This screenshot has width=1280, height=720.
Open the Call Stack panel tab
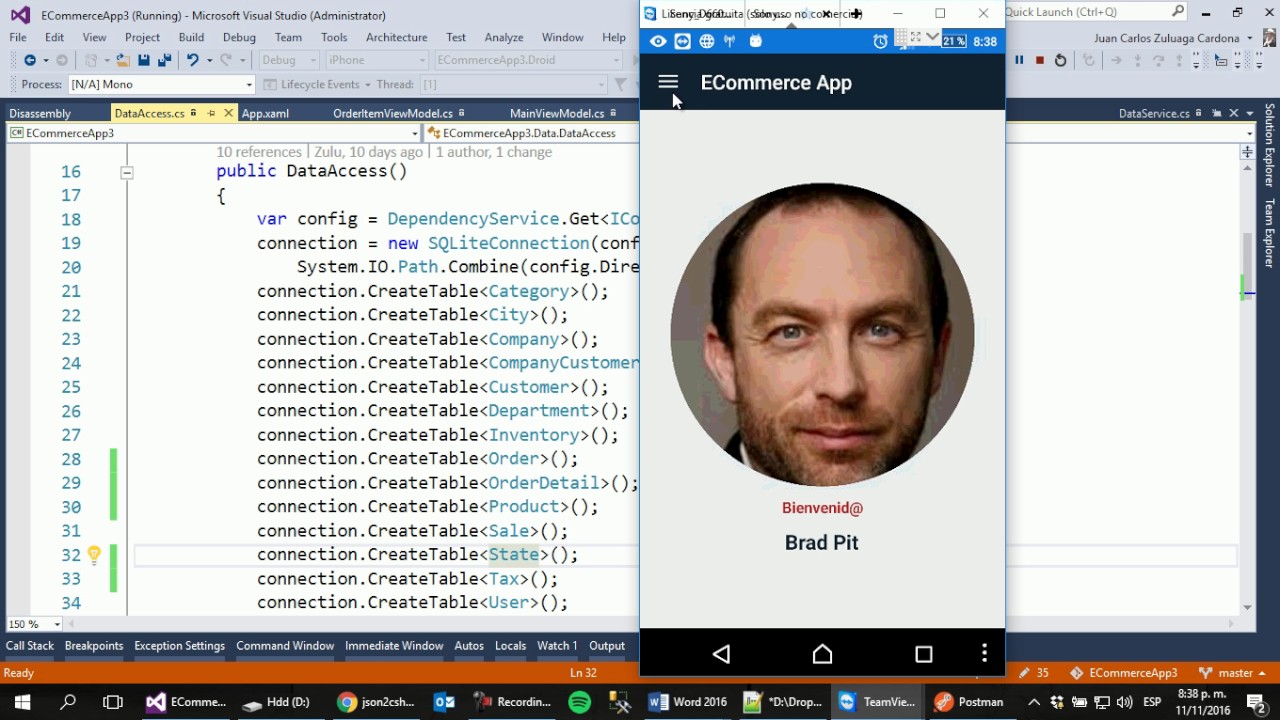click(x=30, y=646)
